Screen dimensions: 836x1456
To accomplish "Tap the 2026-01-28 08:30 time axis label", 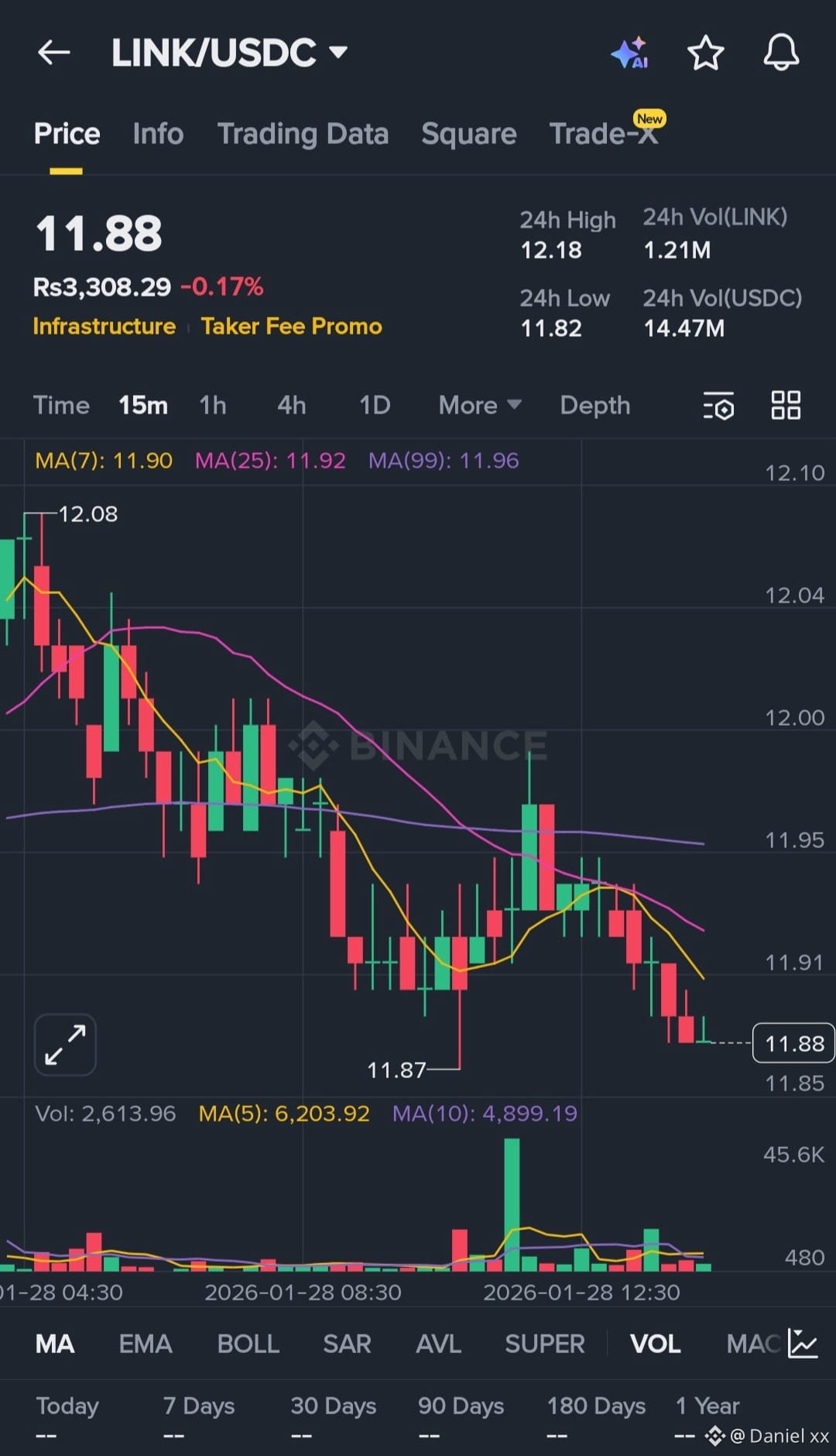I will pyautogui.click(x=303, y=1293).
